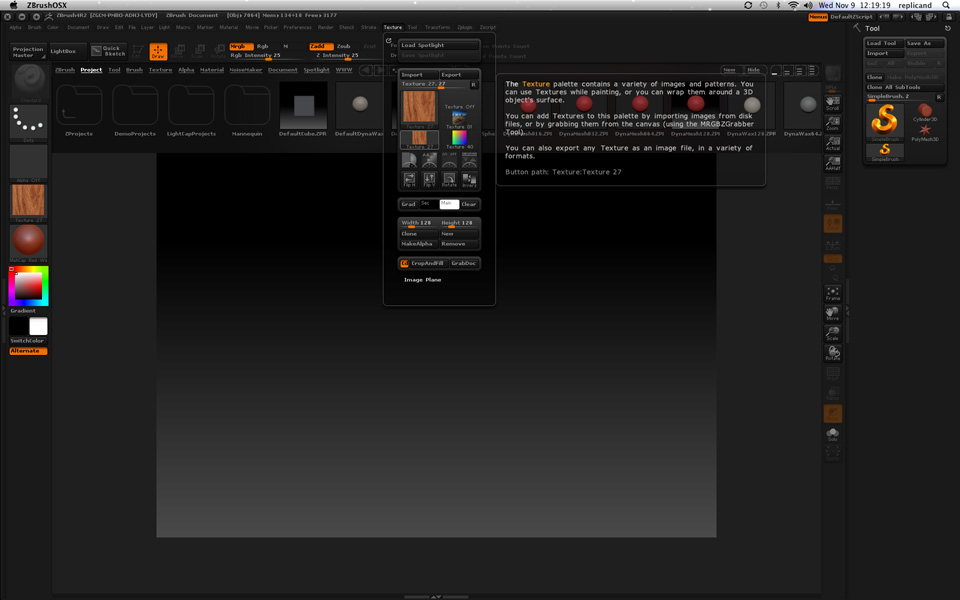Viewport: 960px width, 600px height.
Task: Click the Load Tool button
Action: [884, 43]
